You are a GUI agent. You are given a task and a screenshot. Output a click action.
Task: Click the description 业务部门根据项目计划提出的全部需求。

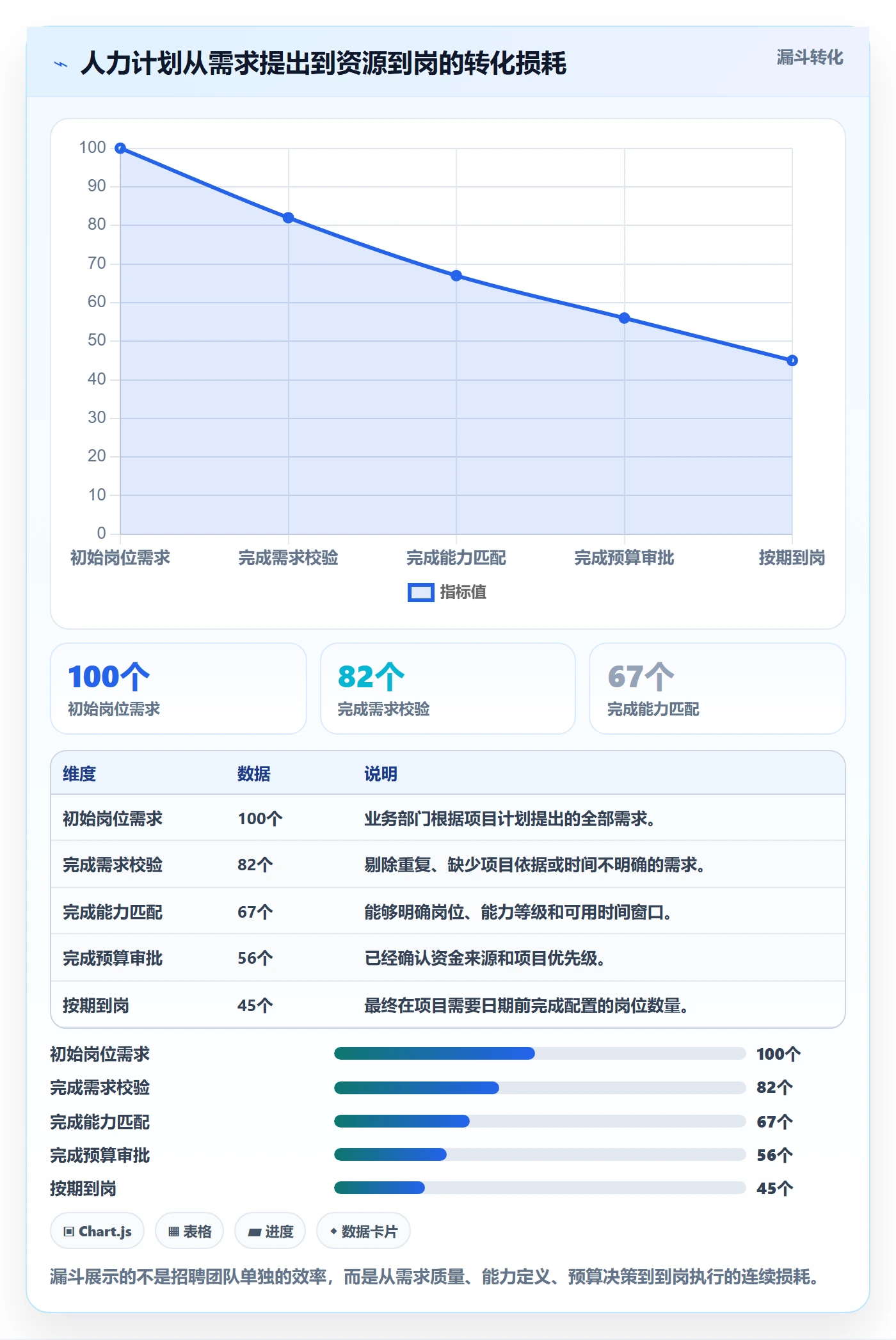coord(510,818)
